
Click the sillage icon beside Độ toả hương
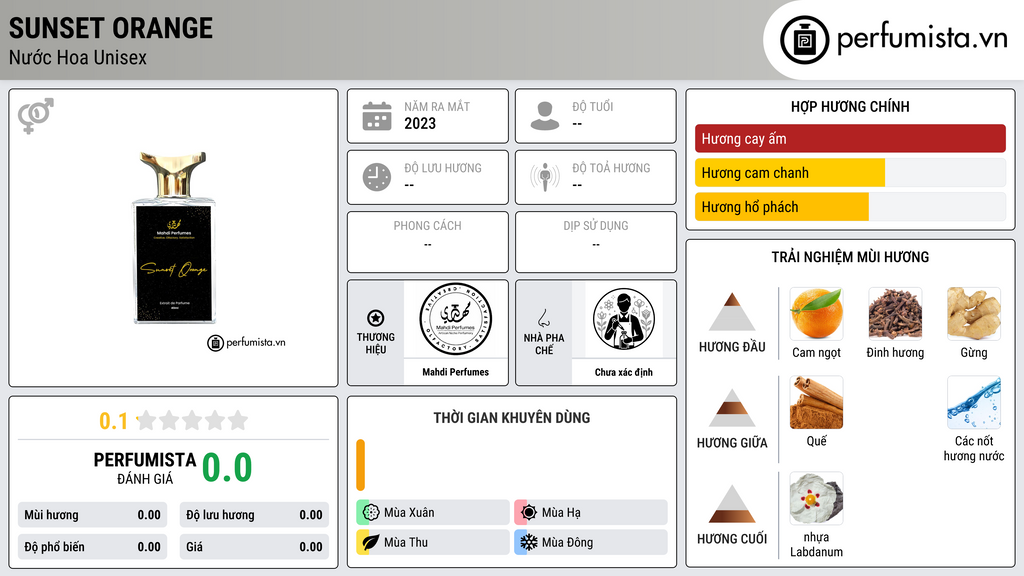(x=545, y=177)
